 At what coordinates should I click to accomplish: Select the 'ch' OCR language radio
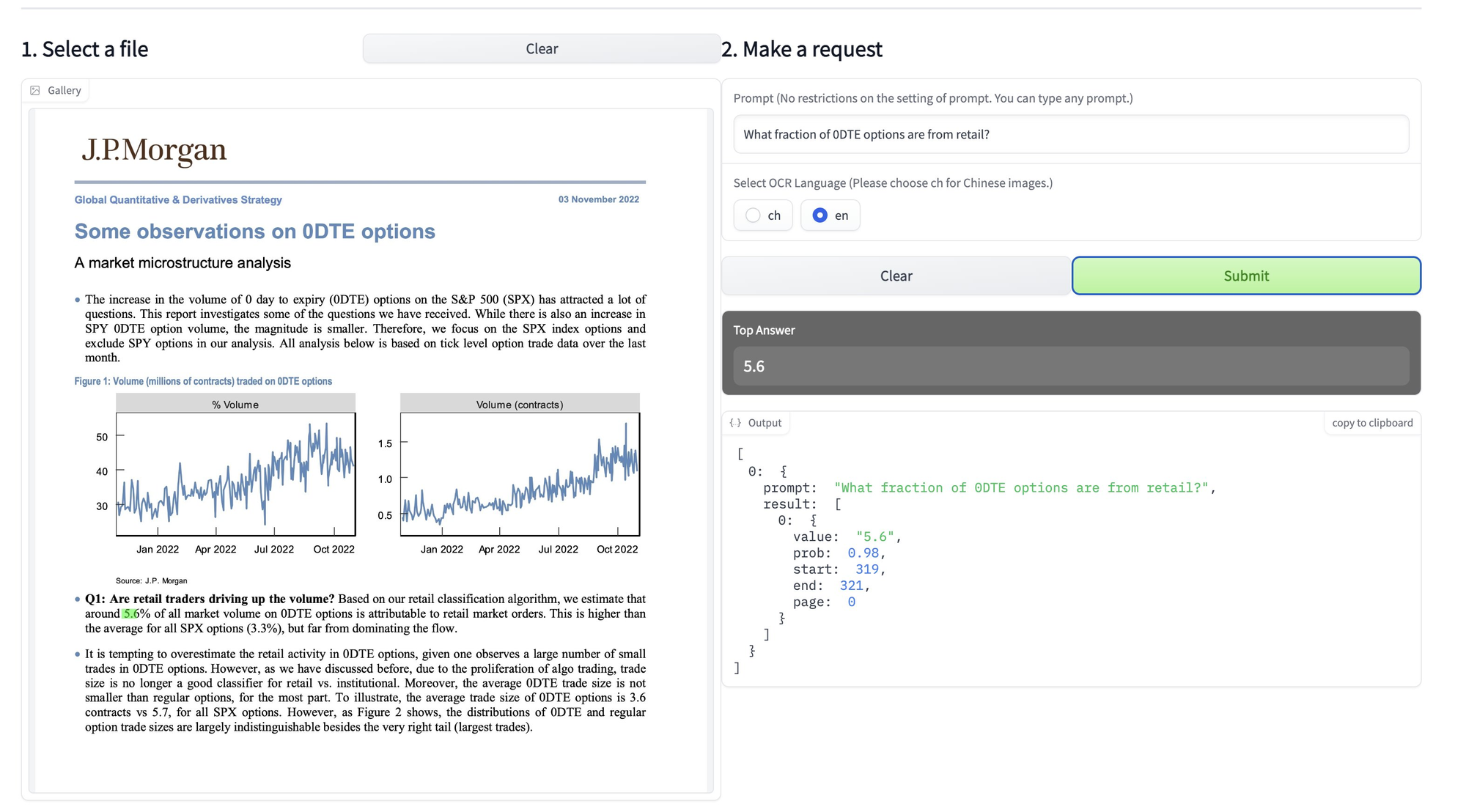click(x=753, y=215)
